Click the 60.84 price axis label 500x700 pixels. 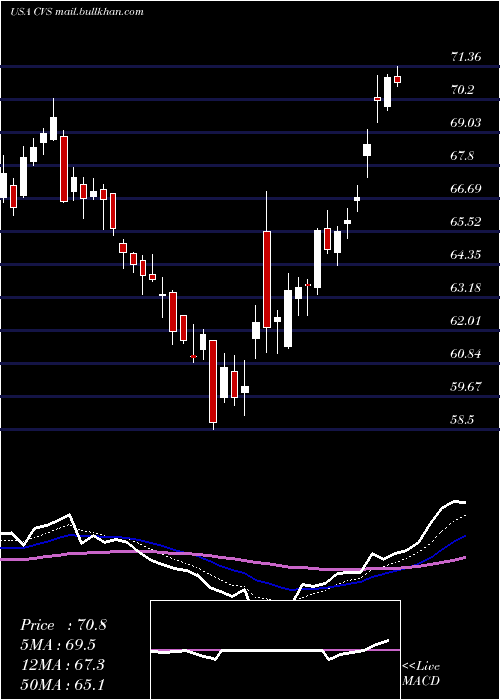[466, 354]
